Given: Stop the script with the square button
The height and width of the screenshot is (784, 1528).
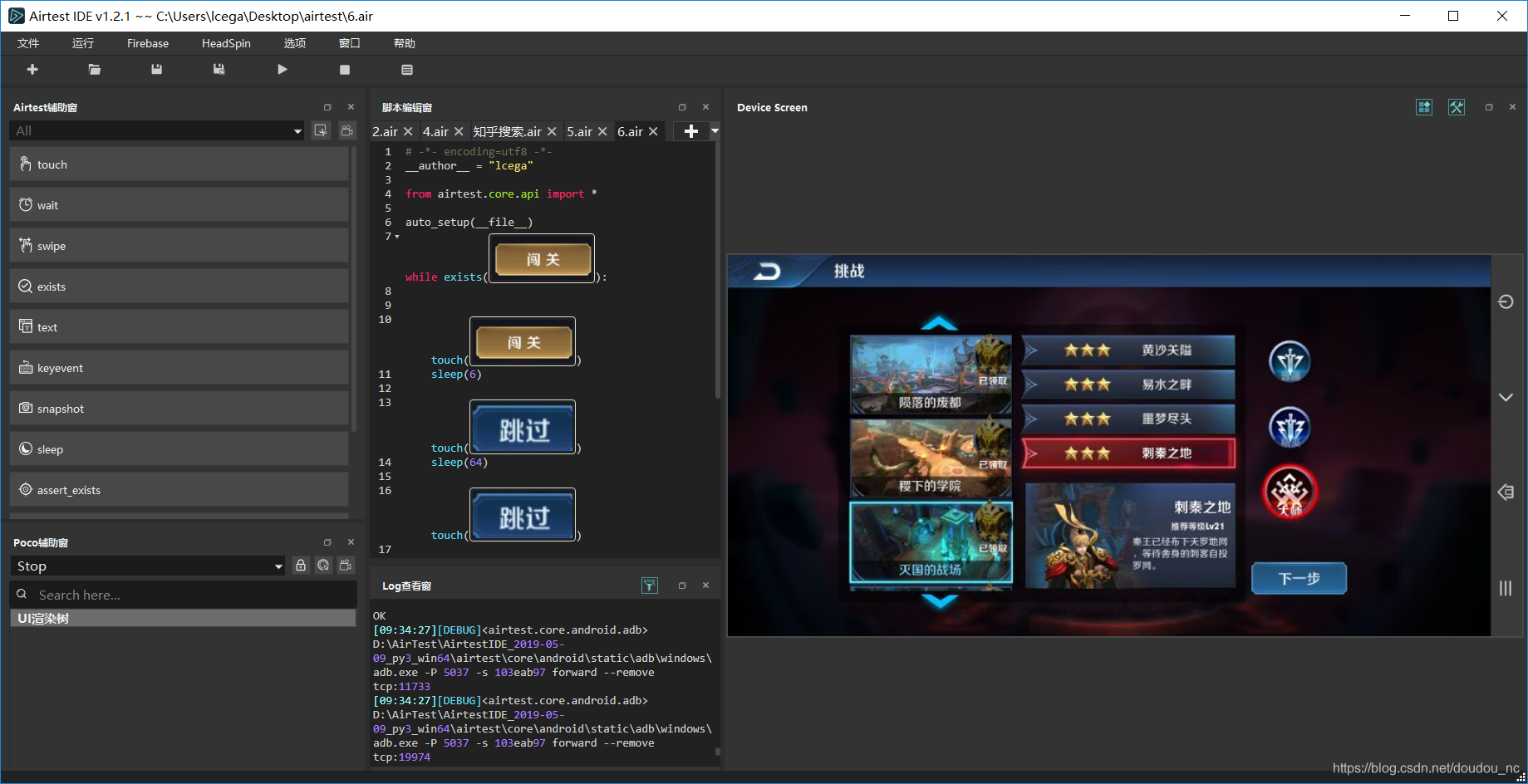Looking at the screenshot, I should coord(345,70).
